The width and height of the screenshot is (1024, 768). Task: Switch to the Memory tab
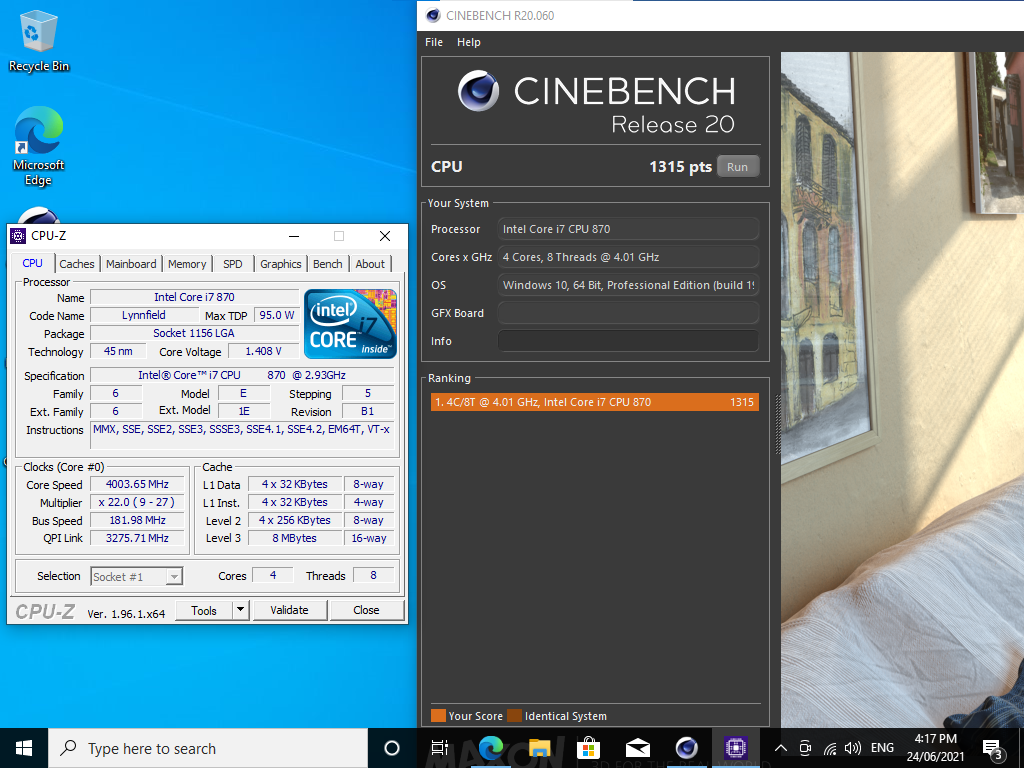187,264
